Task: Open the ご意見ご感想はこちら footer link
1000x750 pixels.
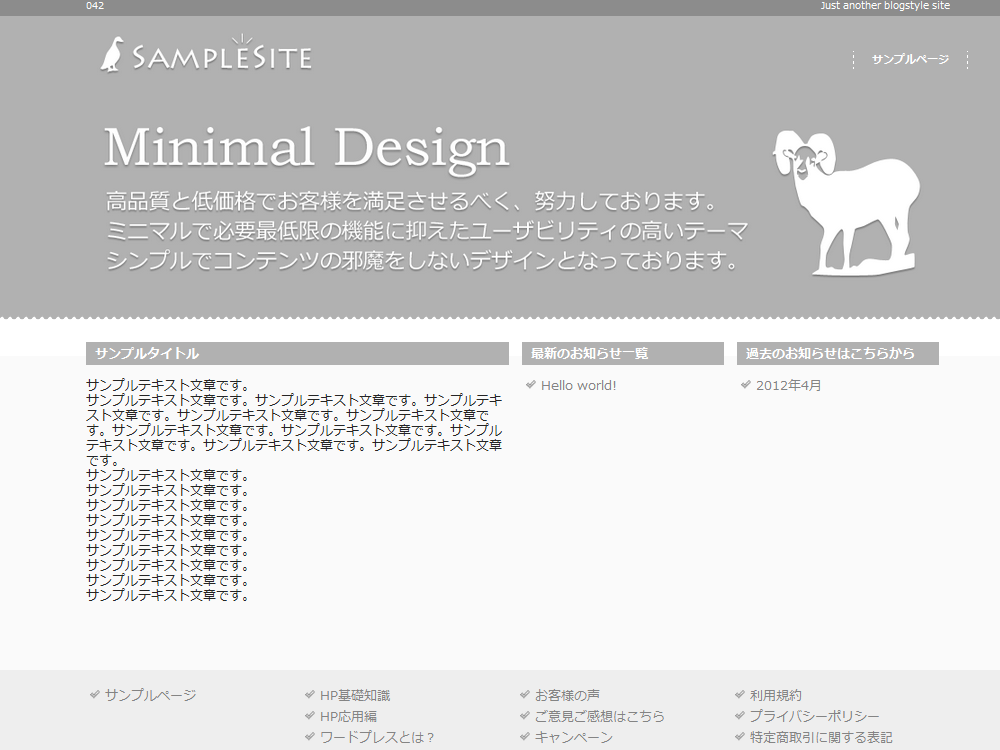Action: (x=599, y=716)
